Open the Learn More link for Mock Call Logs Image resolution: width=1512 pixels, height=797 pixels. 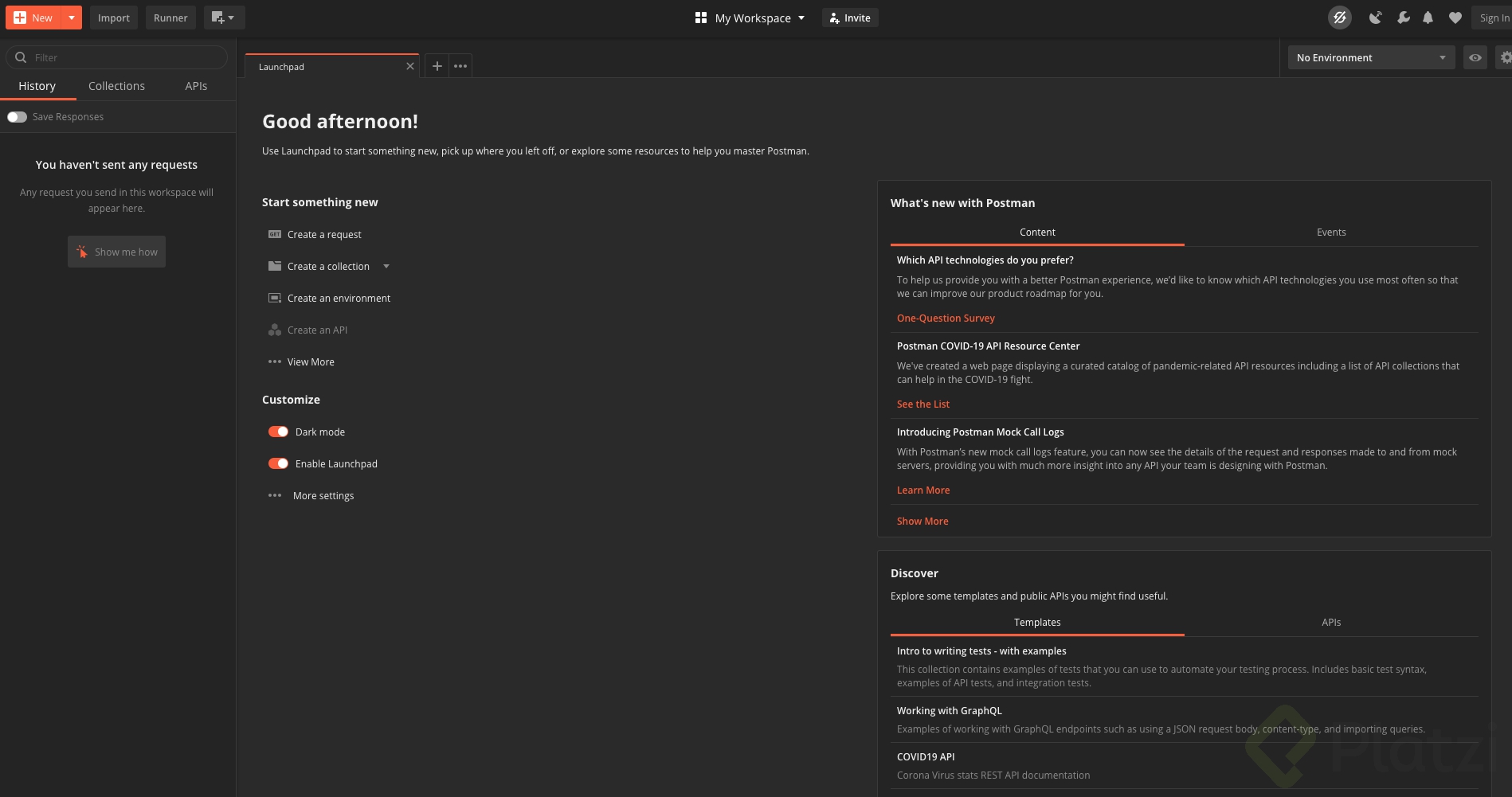coord(923,490)
